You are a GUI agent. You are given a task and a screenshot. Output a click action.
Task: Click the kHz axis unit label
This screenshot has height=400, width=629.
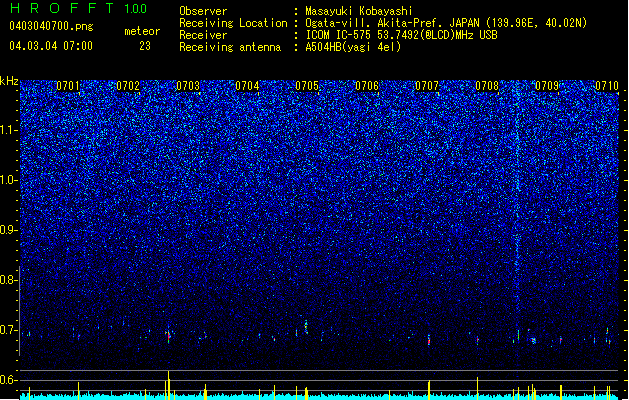(x=9, y=81)
